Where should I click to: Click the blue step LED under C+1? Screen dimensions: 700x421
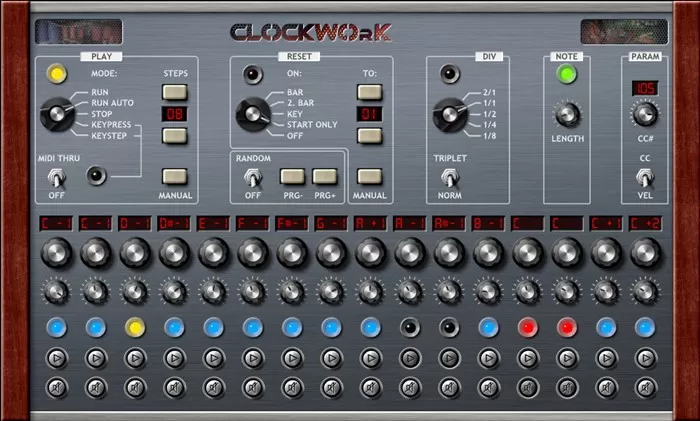pos(606,328)
